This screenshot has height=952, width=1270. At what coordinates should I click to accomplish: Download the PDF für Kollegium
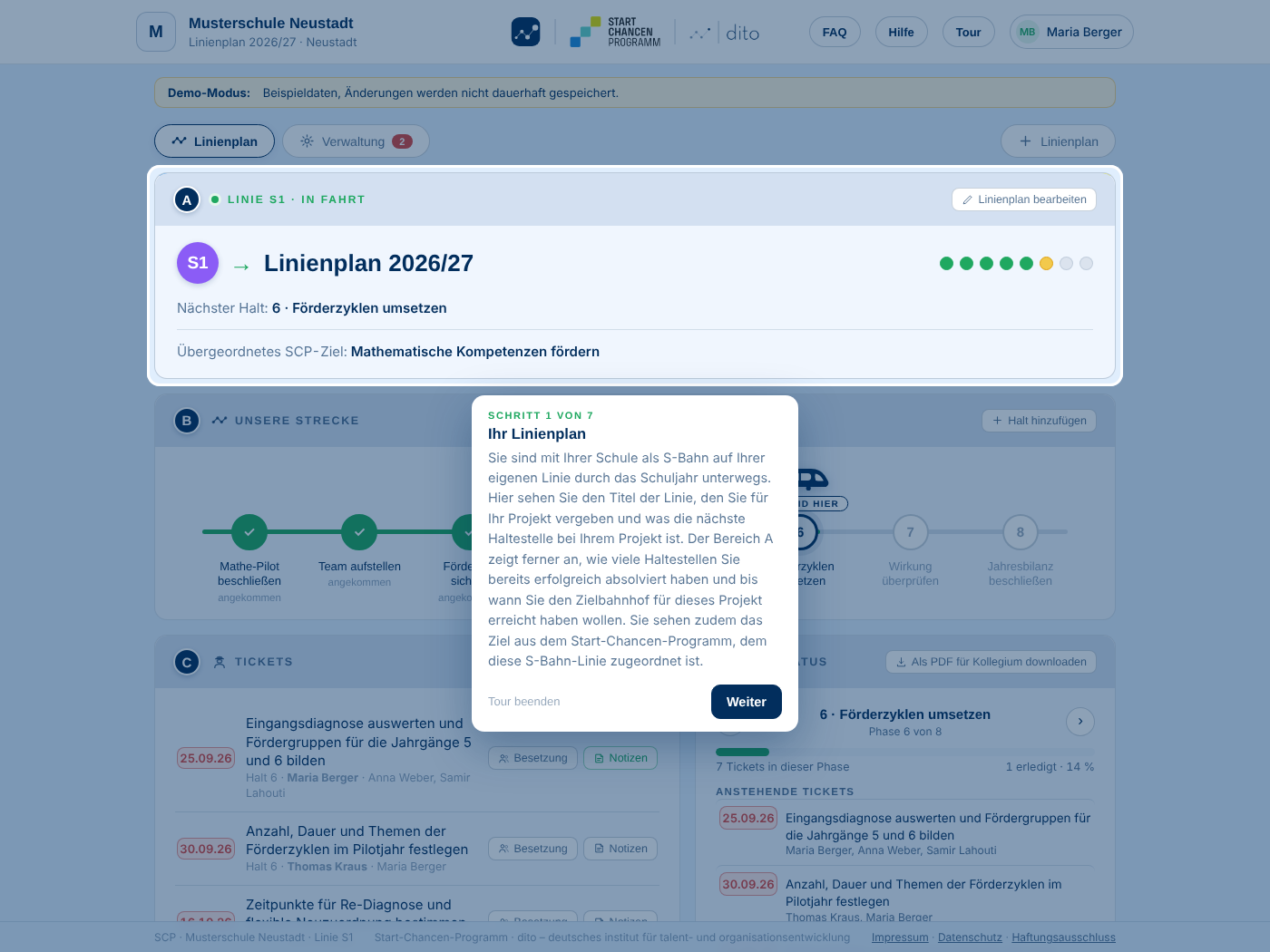991,662
